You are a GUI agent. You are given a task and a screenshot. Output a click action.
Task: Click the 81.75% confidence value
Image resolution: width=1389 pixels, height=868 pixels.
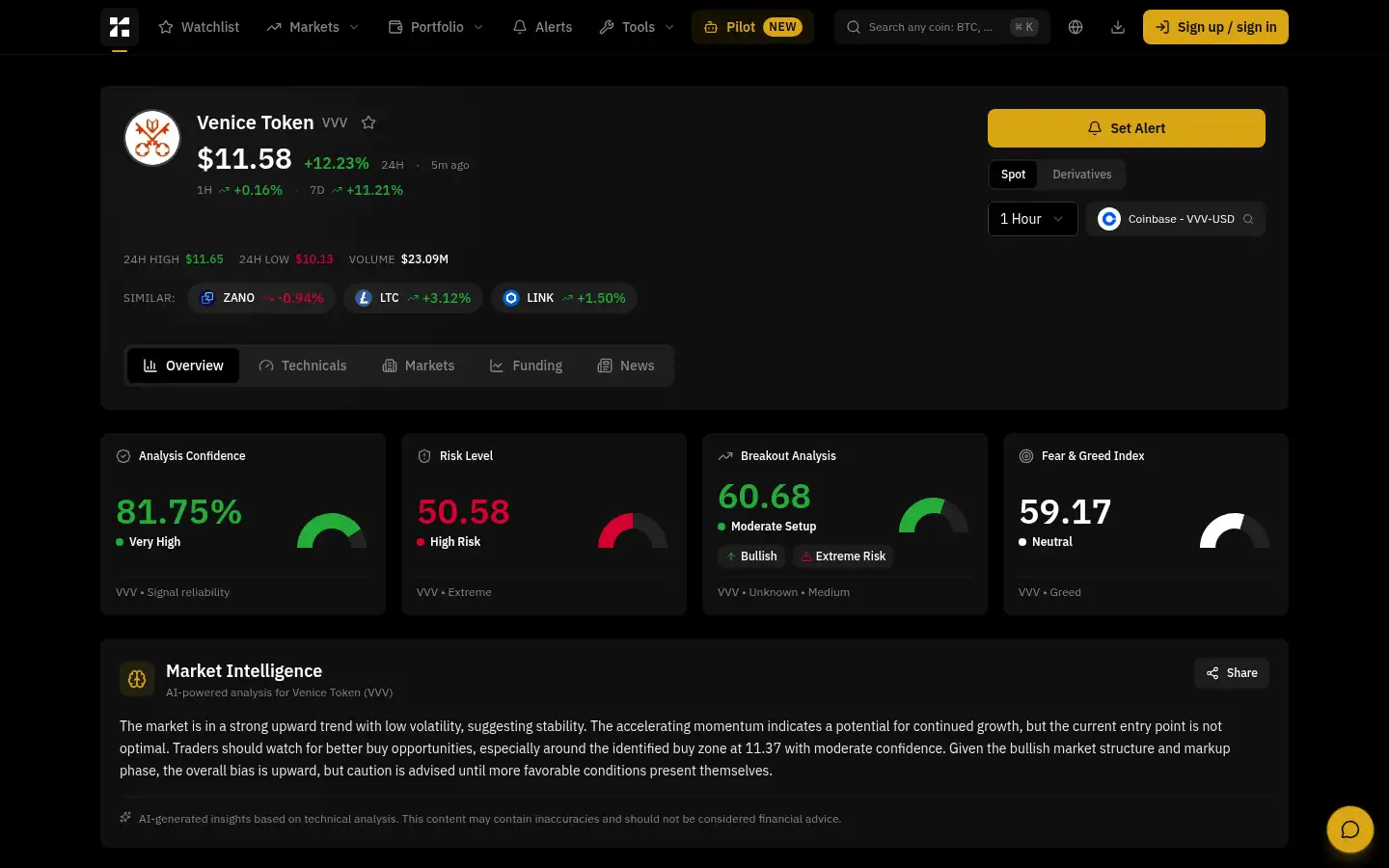179,511
